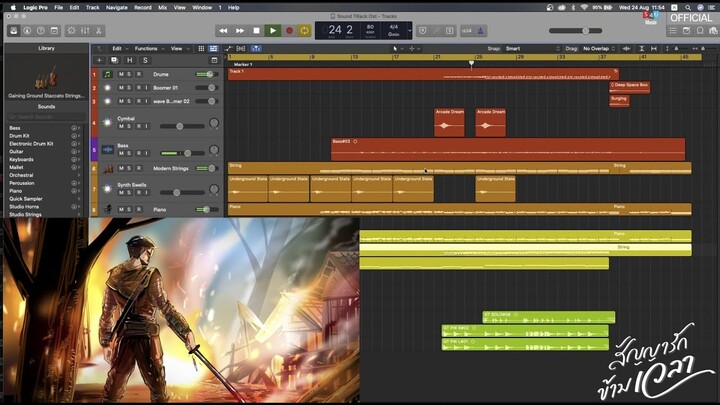Viewport: 720px width, 405px height.
Task: Click the red Record button
Action: click(x=289, y=31)
